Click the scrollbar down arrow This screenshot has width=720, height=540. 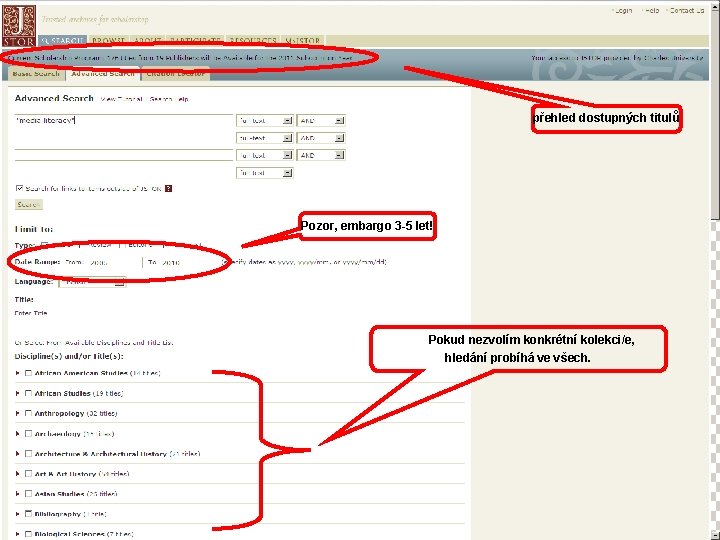[x=715, y=535]
